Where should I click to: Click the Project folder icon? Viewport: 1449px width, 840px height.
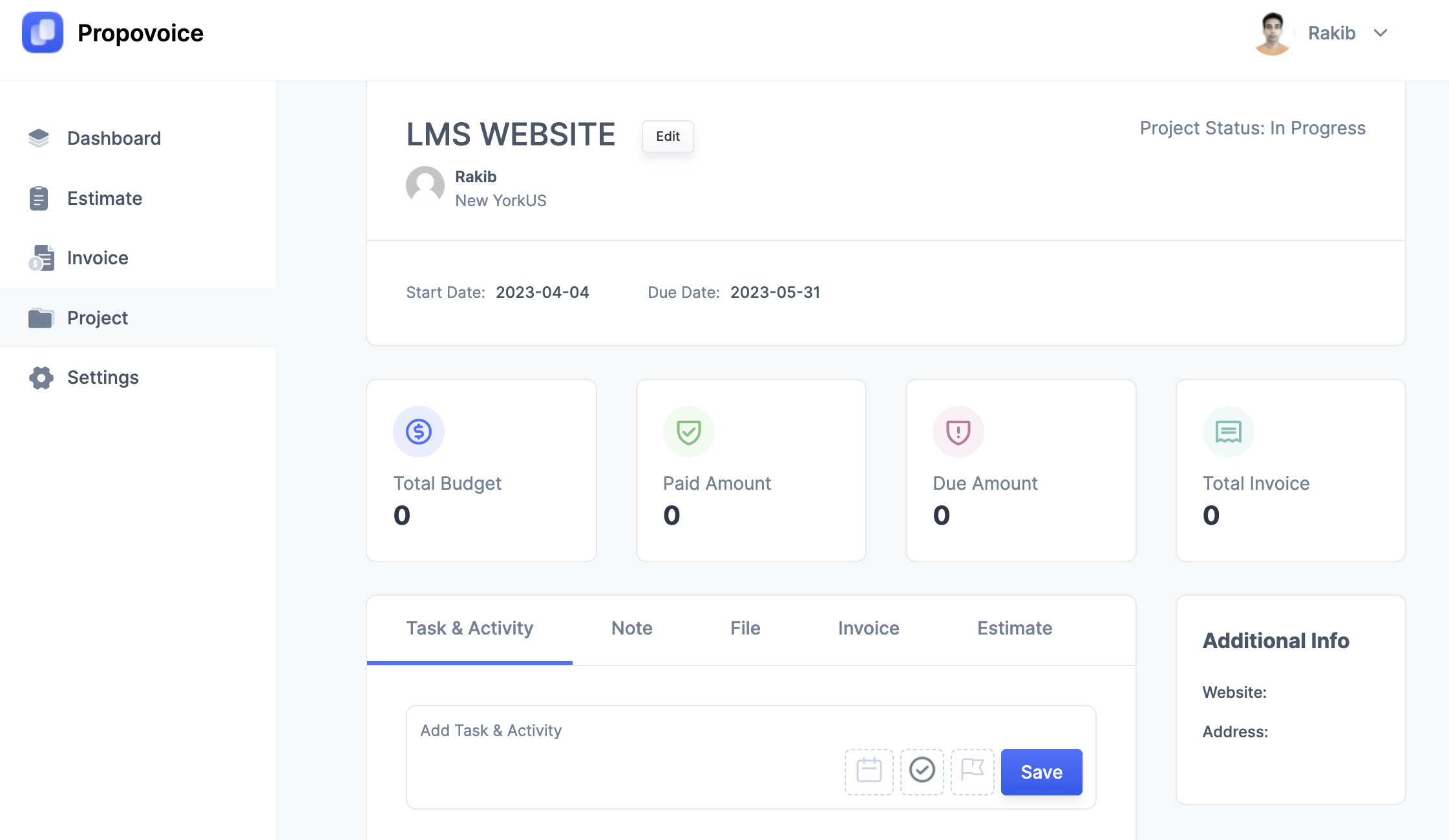[x=41, y=318]
